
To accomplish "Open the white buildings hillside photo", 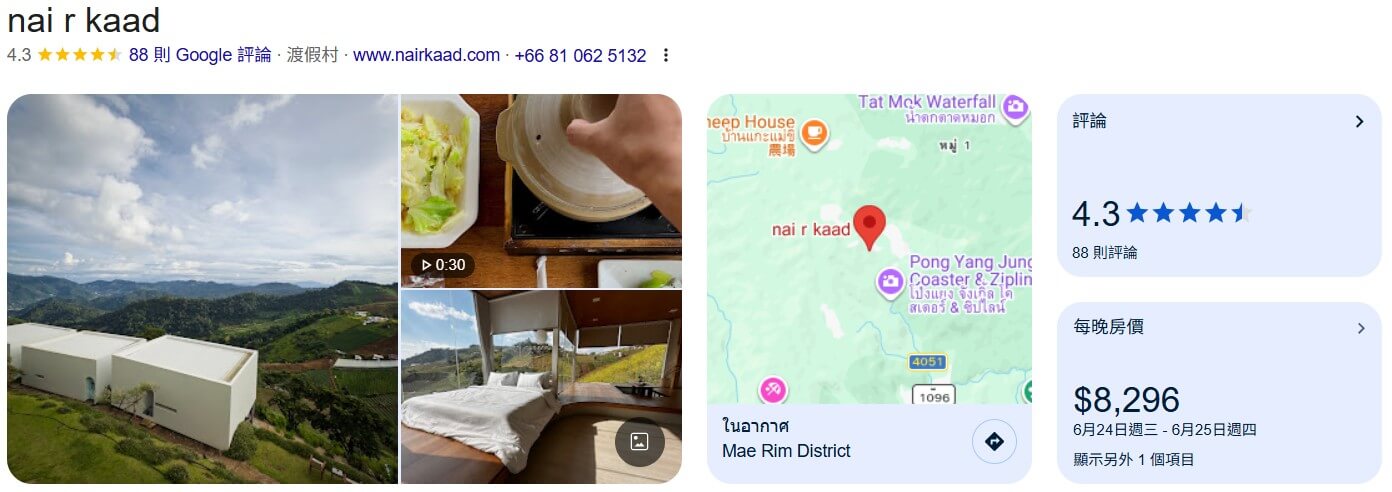I will 203,289.
